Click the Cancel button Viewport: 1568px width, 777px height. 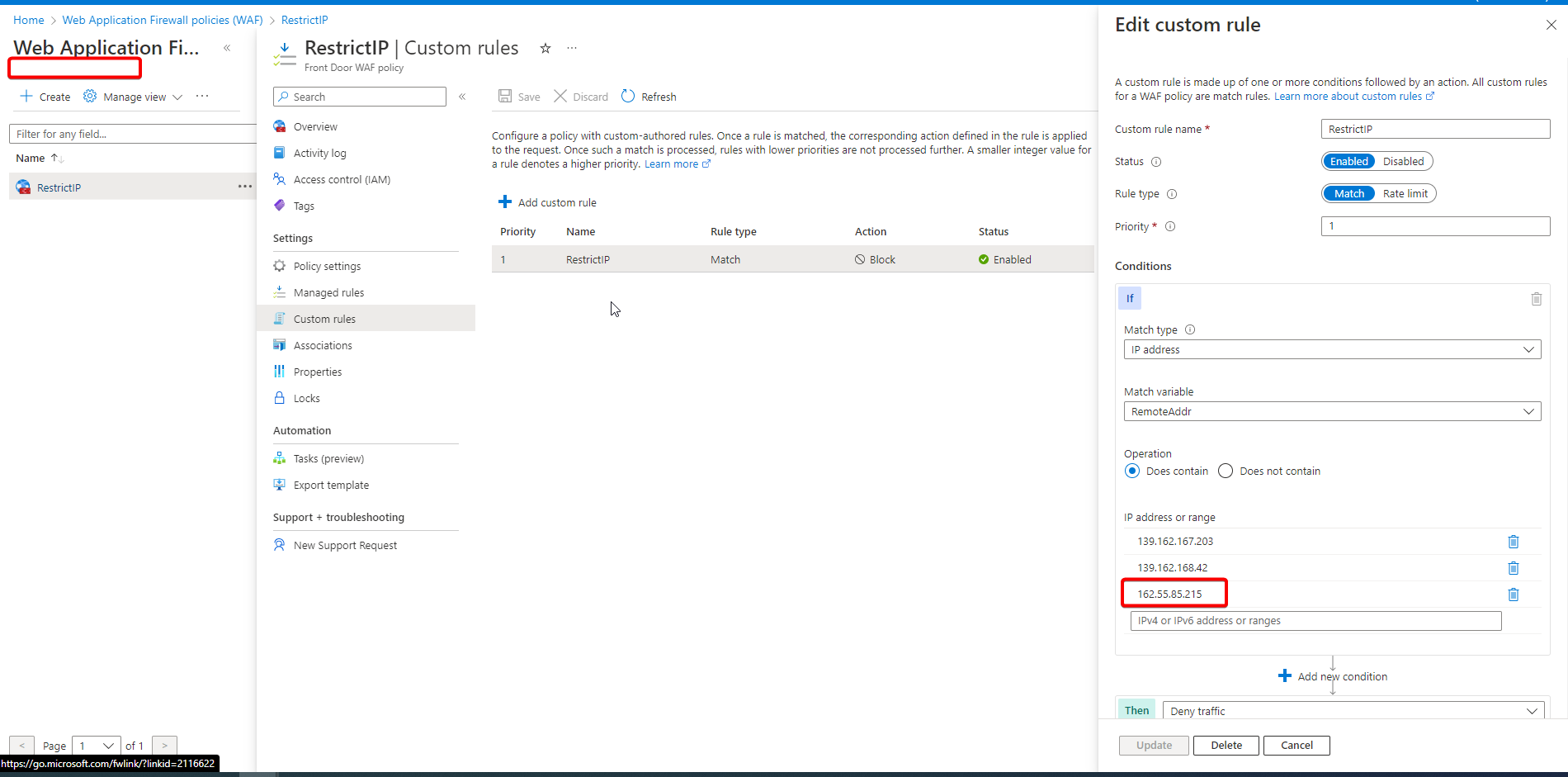1296,745
